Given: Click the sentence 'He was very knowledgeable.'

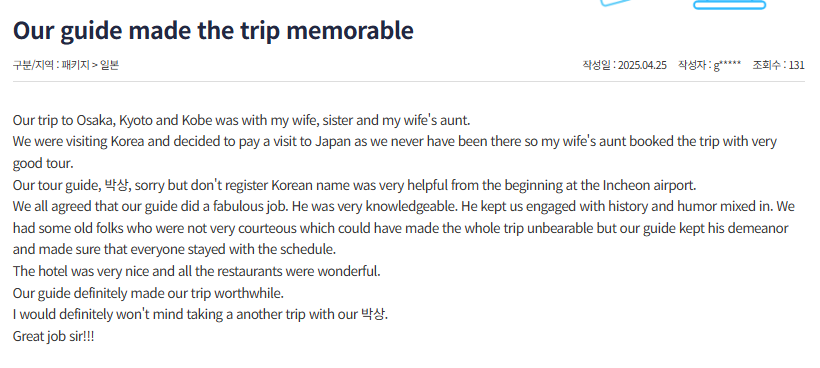Looking at the screenshot, I should [x=375, y=206].
